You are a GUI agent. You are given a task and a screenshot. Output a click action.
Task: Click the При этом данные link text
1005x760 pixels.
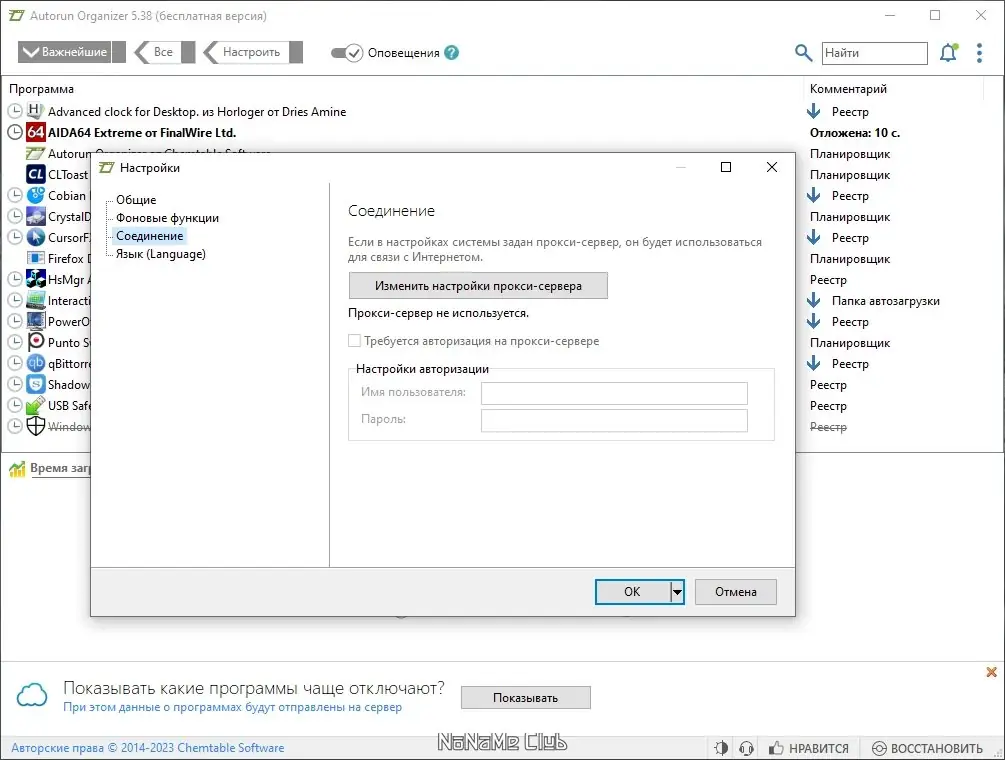click(x=233, y=707)
